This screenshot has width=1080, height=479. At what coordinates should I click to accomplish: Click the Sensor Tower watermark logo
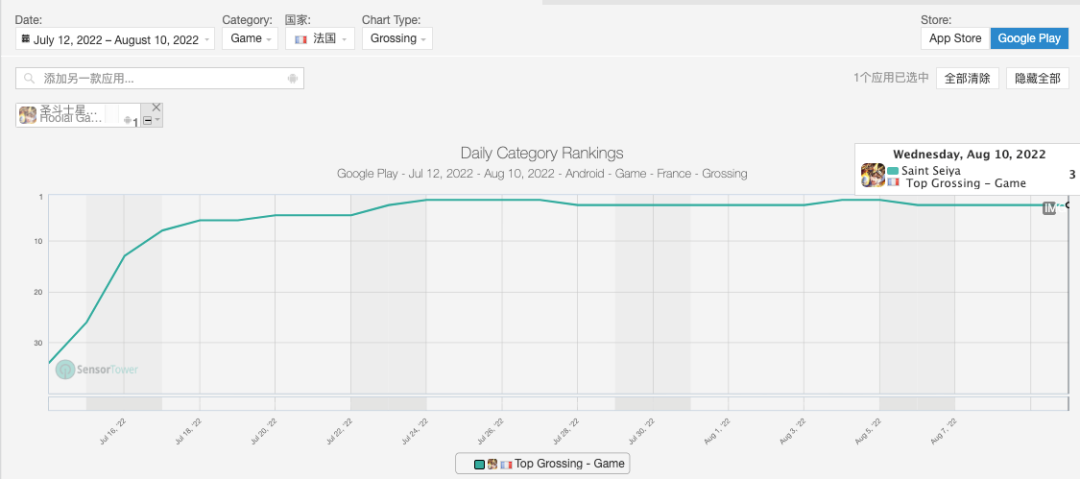pyautogui.click(x=96, y=370)
